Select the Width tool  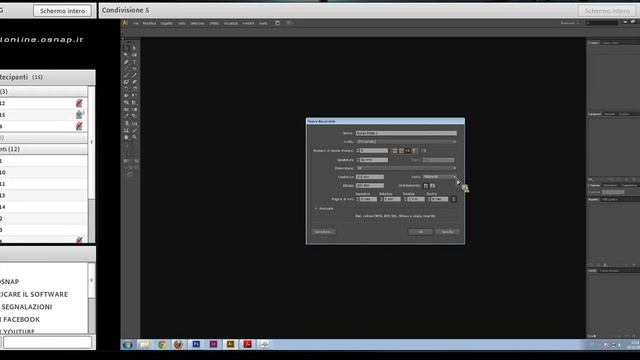point(126,95)
